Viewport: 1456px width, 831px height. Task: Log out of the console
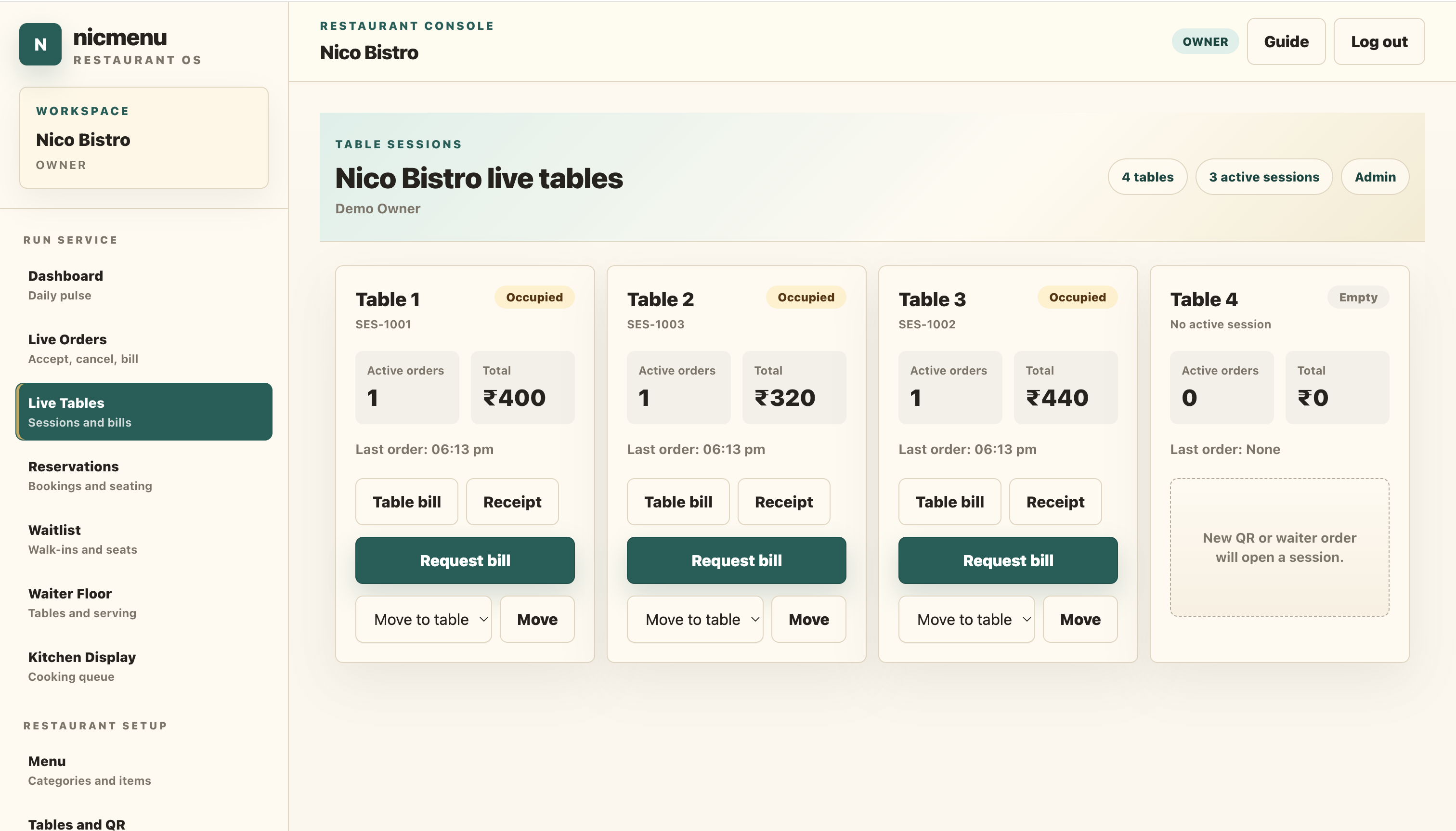tap(1378, 42)
